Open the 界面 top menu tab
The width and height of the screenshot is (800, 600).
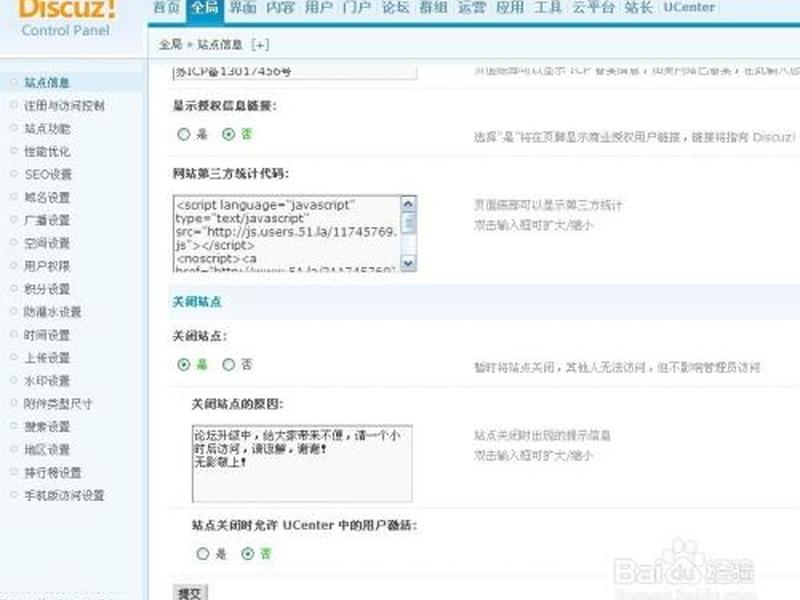click(243, 8)
